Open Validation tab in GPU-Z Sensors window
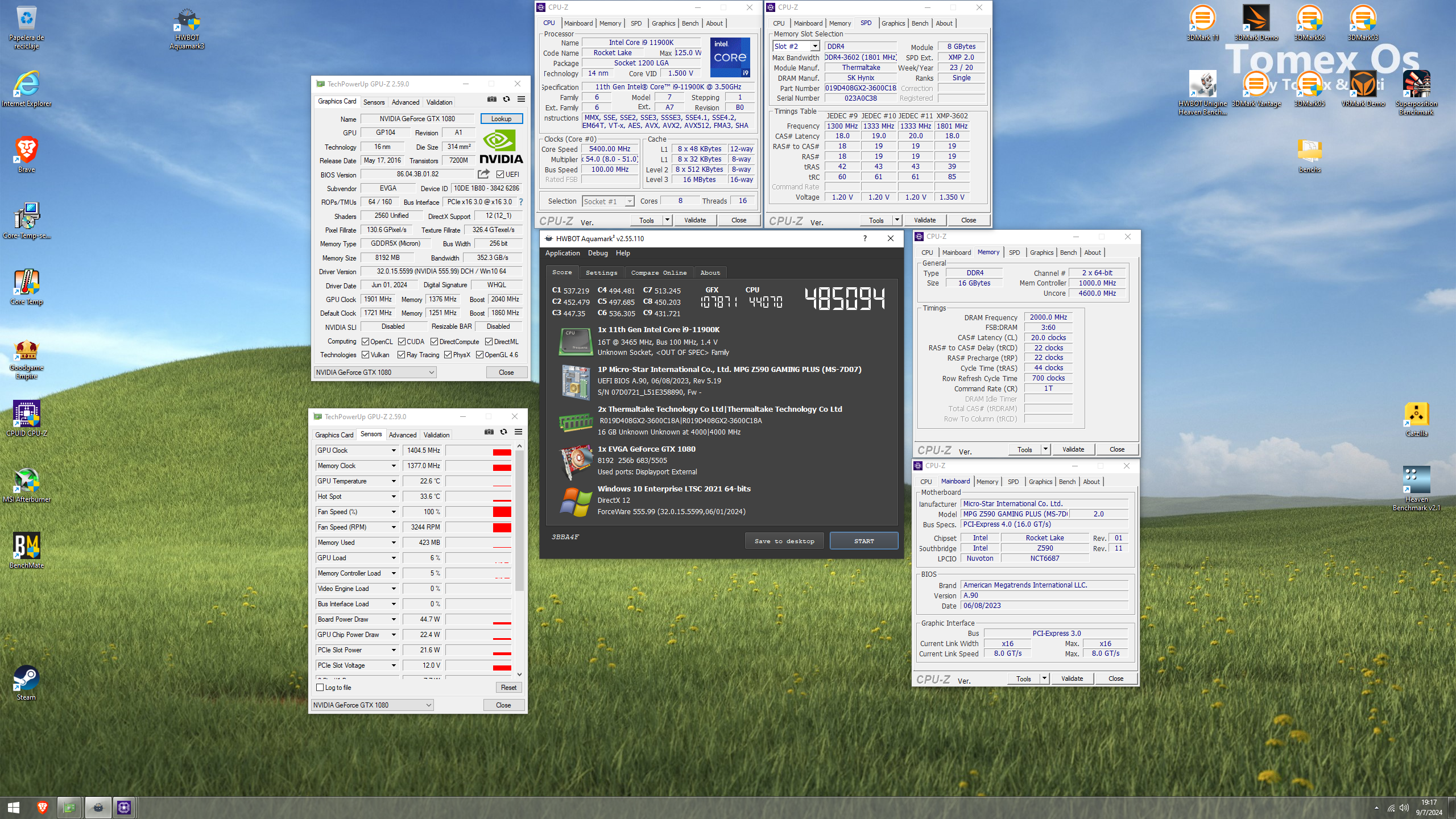This screenshot has height=819, width=1456. (436, 435)
